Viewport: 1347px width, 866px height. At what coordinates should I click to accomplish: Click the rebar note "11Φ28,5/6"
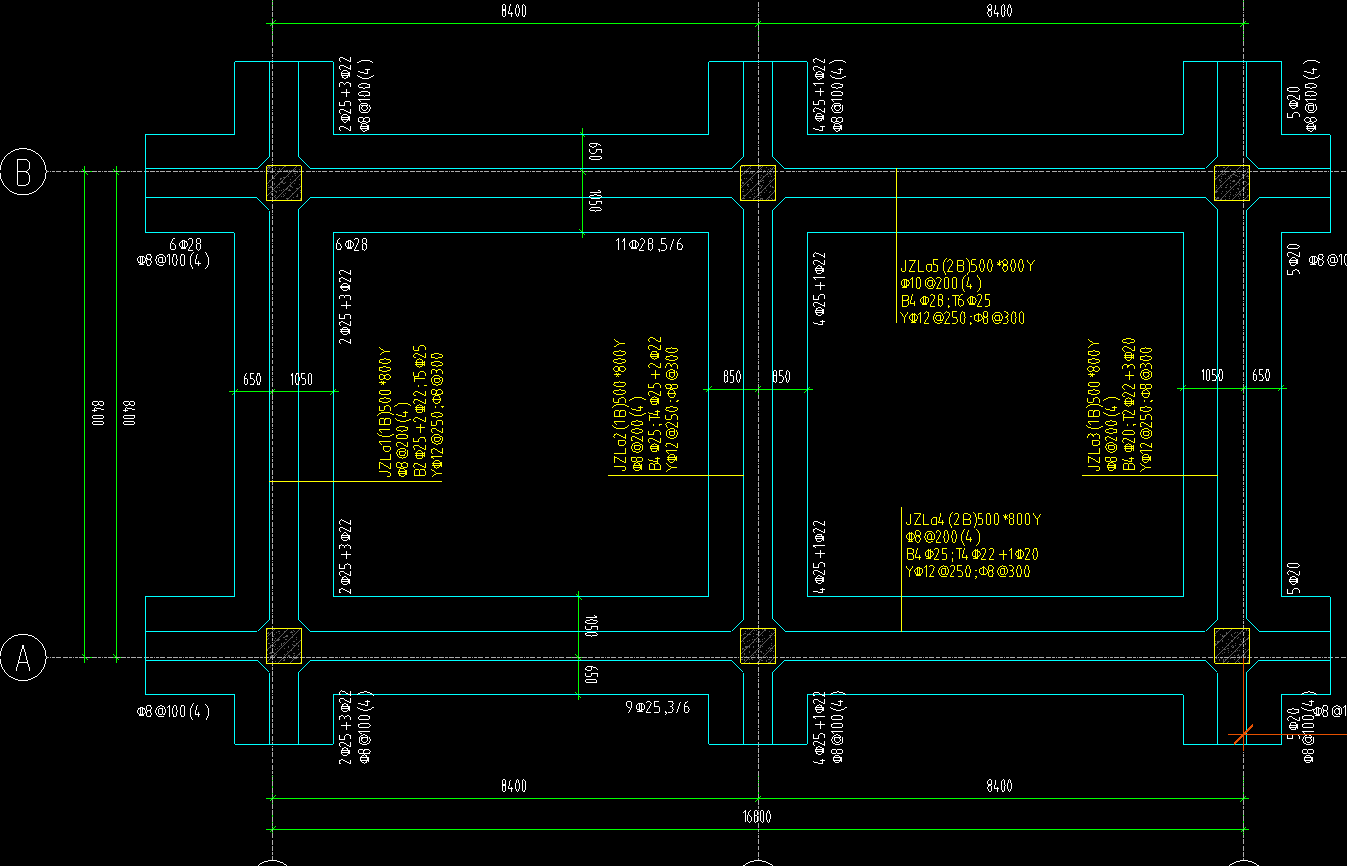(652, 245)
